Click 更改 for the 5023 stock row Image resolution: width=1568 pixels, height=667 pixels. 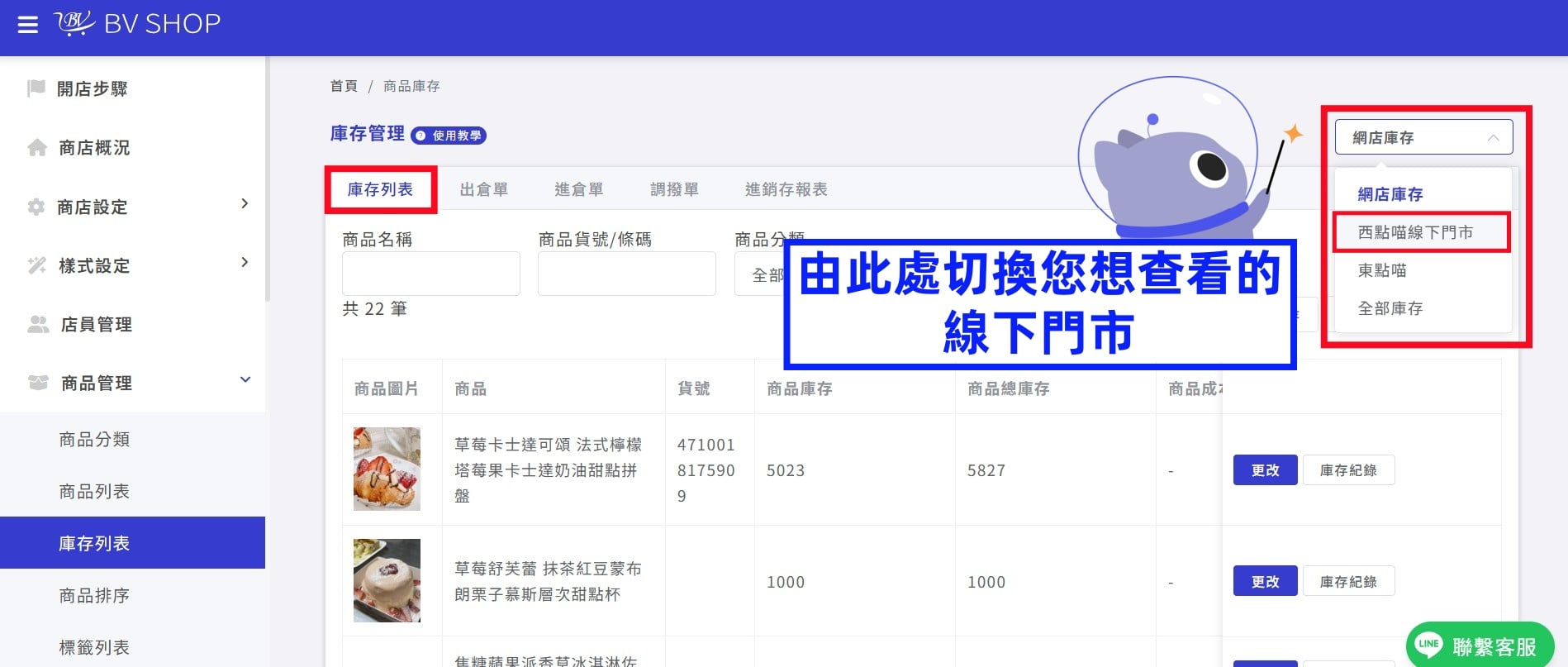coord(1265,470)
